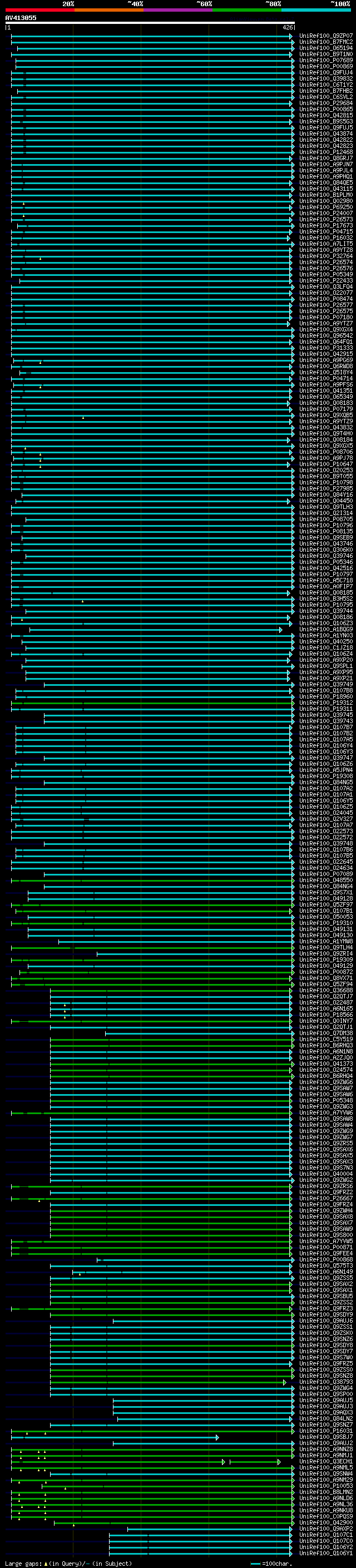Open the UniRef100_P19308 entry
Viewport: 356px width, 1568px height.
pyautogui.click(x=325, y=775)
